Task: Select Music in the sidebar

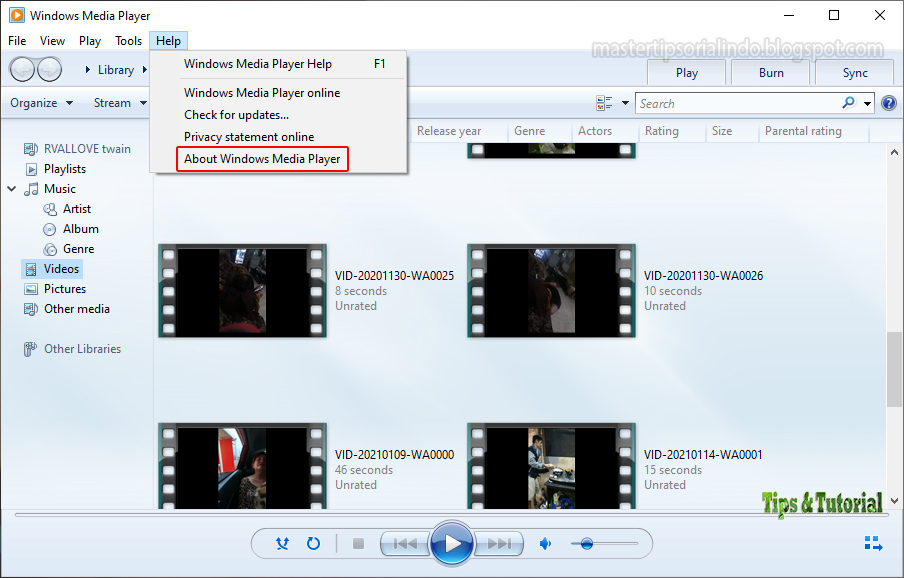Action: pos(50,189)
